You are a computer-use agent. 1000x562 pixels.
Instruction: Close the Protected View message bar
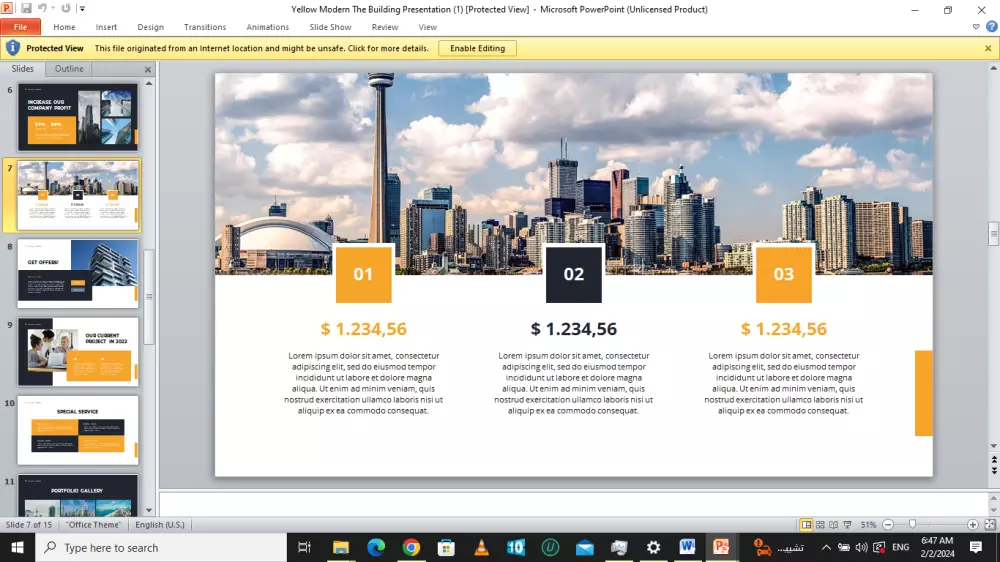pos(988,48)
